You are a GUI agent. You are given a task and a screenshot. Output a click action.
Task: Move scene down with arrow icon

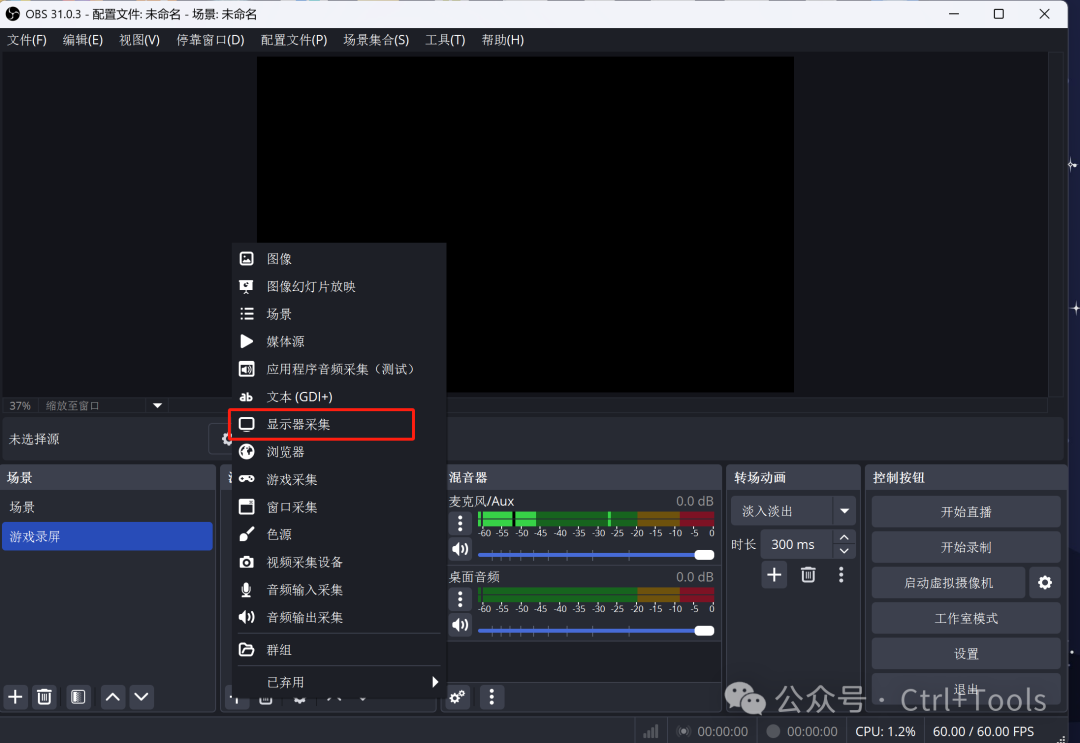pos(141,697)
